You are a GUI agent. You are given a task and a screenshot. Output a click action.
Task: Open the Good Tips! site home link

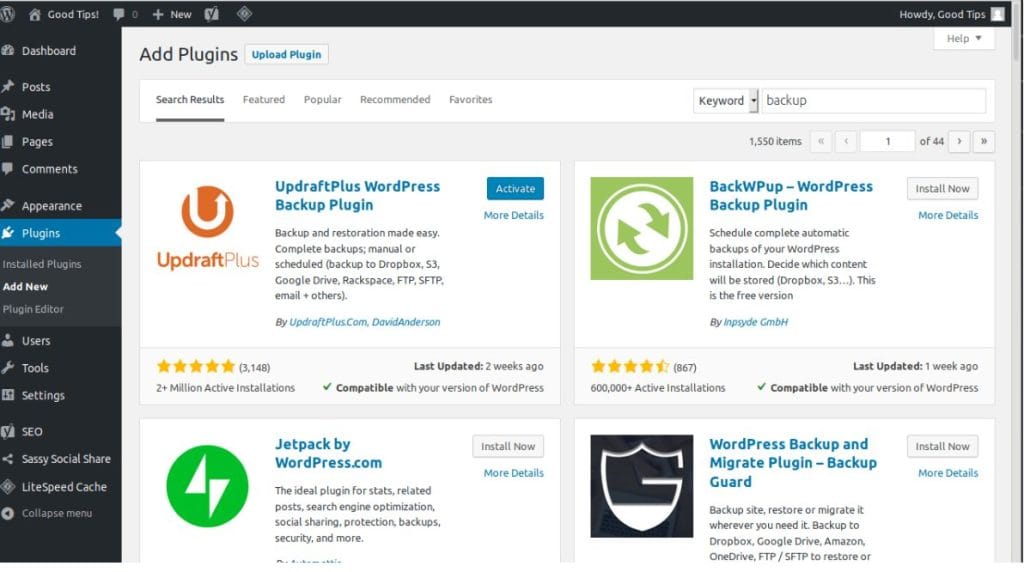64,14
